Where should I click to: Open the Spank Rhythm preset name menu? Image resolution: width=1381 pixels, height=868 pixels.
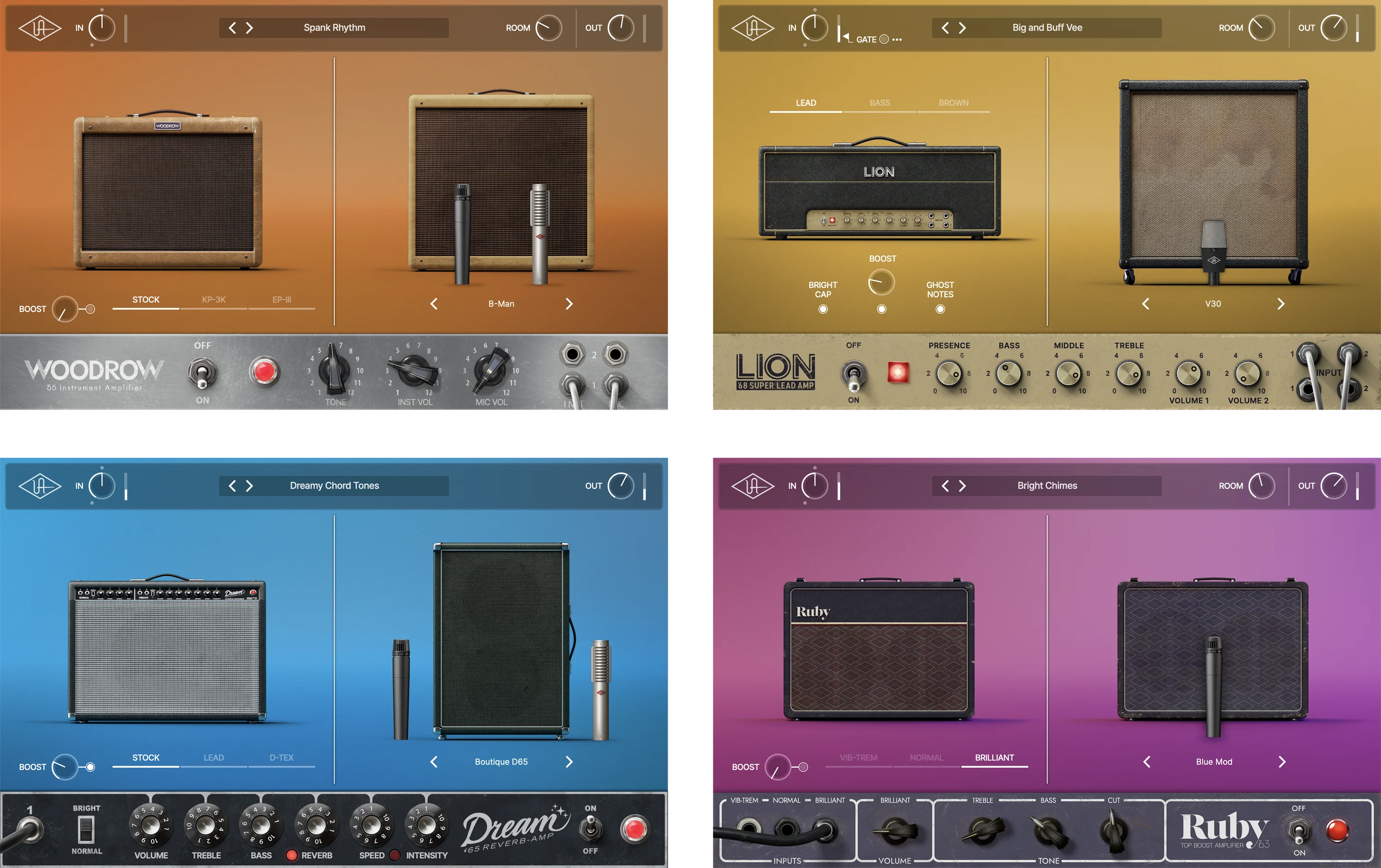[334, 28]
